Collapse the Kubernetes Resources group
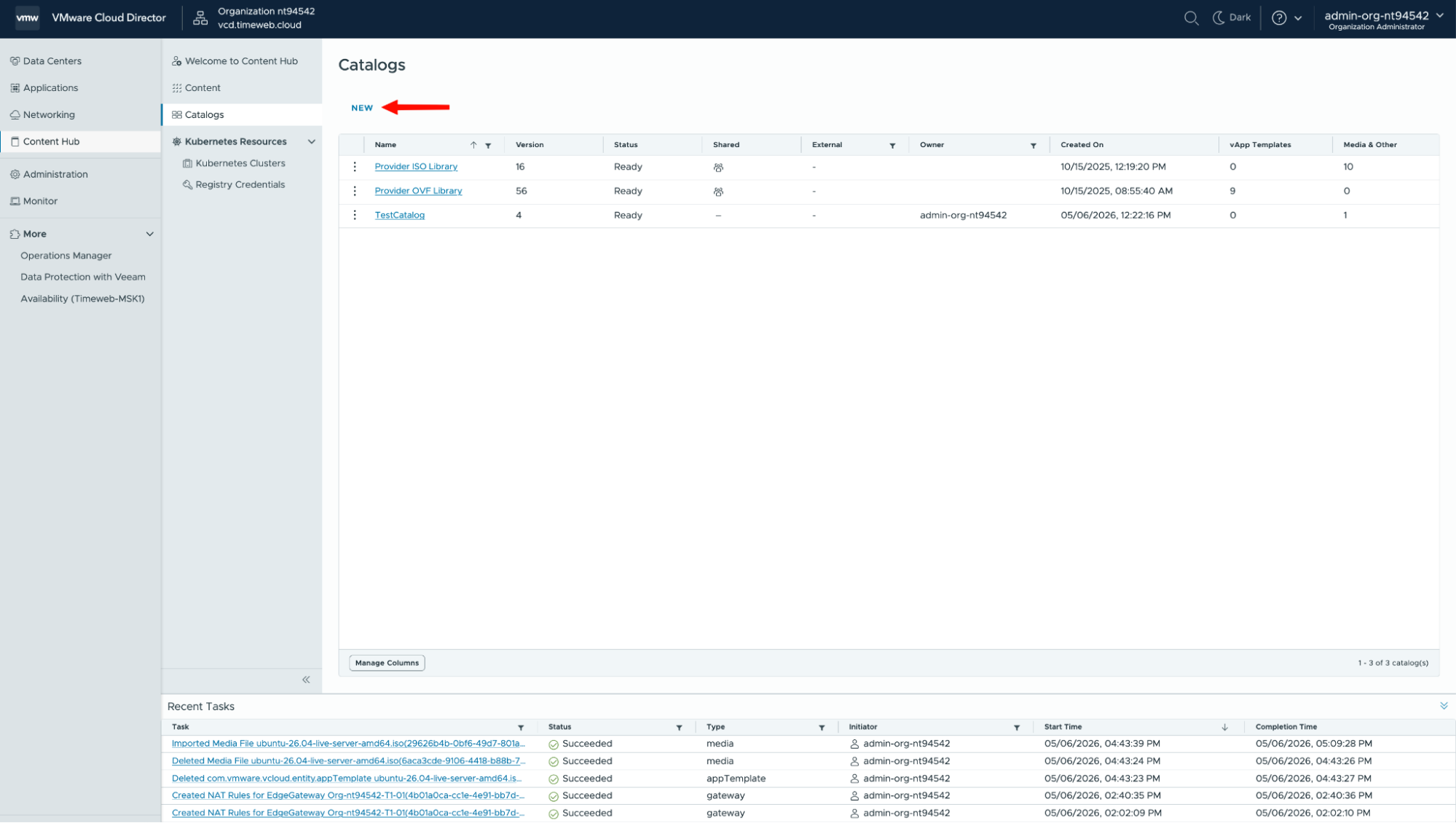Image resolution: width=1456 pixels, height=823 pixels. (312, 142)
